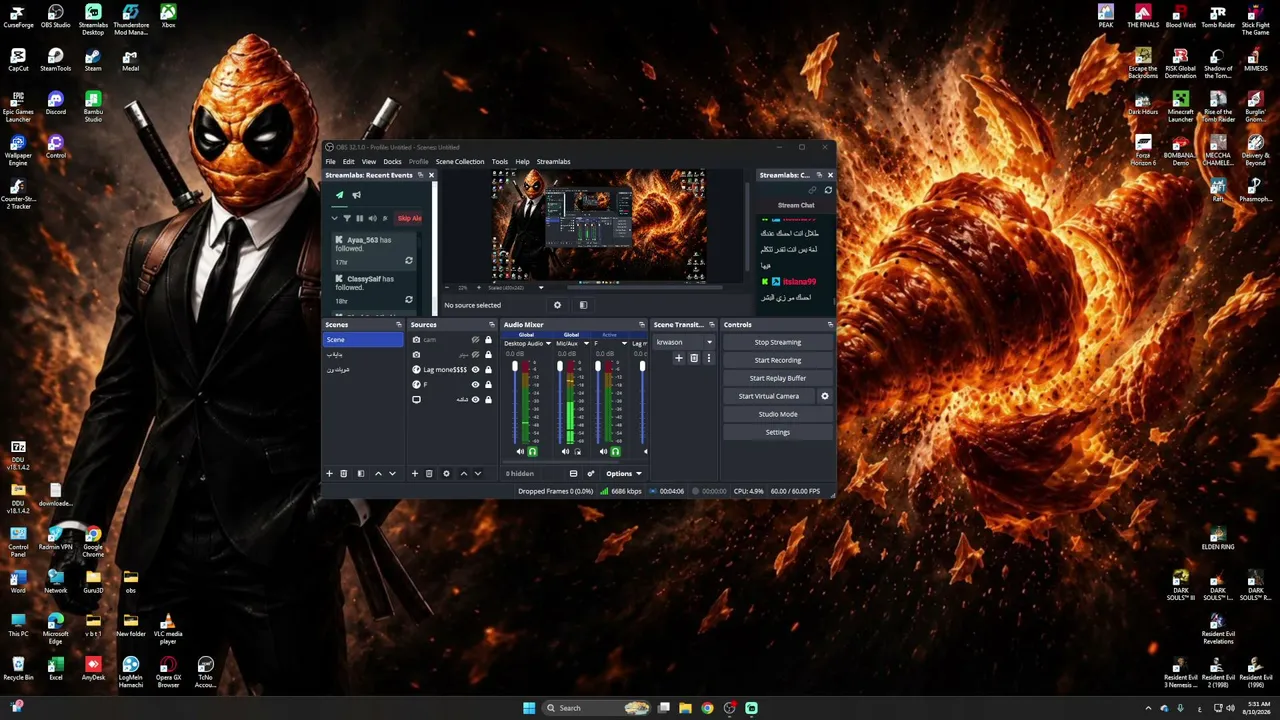Add a scene transition with the plus icon
This screenshot has height=720, width=1280.
[679, 358]
